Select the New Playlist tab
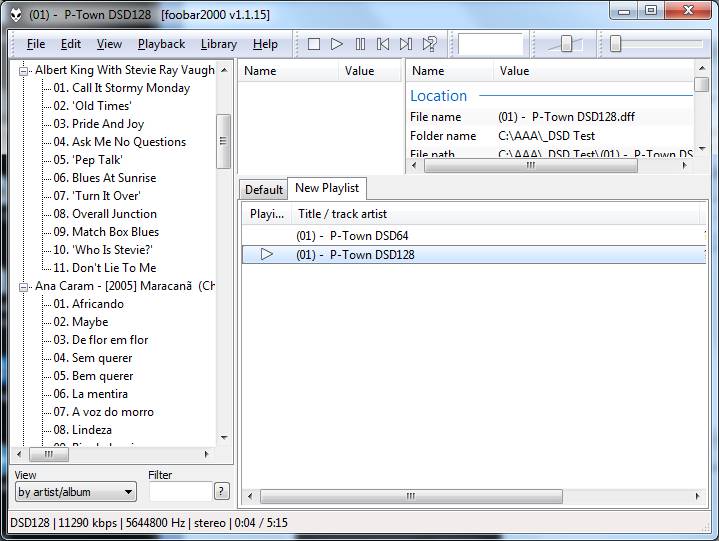Image resolution: width=719 pixels, height=541 pixels. (327, 188)
